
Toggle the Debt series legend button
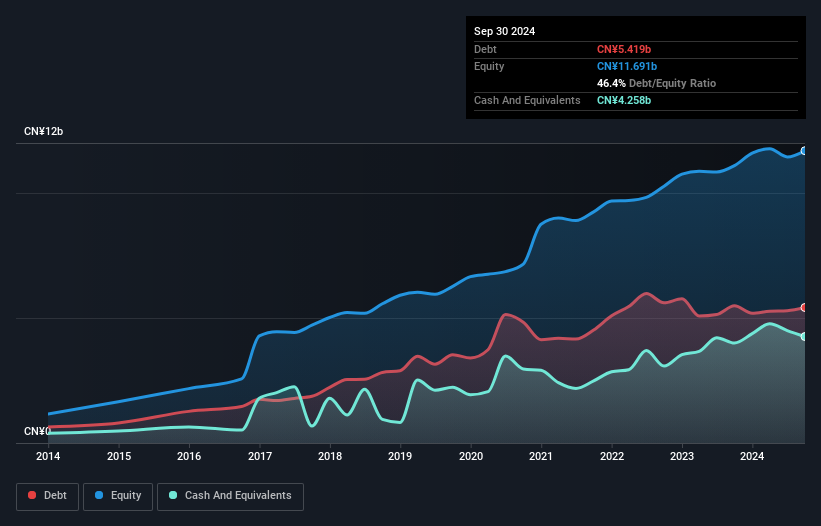click(48, 496)
